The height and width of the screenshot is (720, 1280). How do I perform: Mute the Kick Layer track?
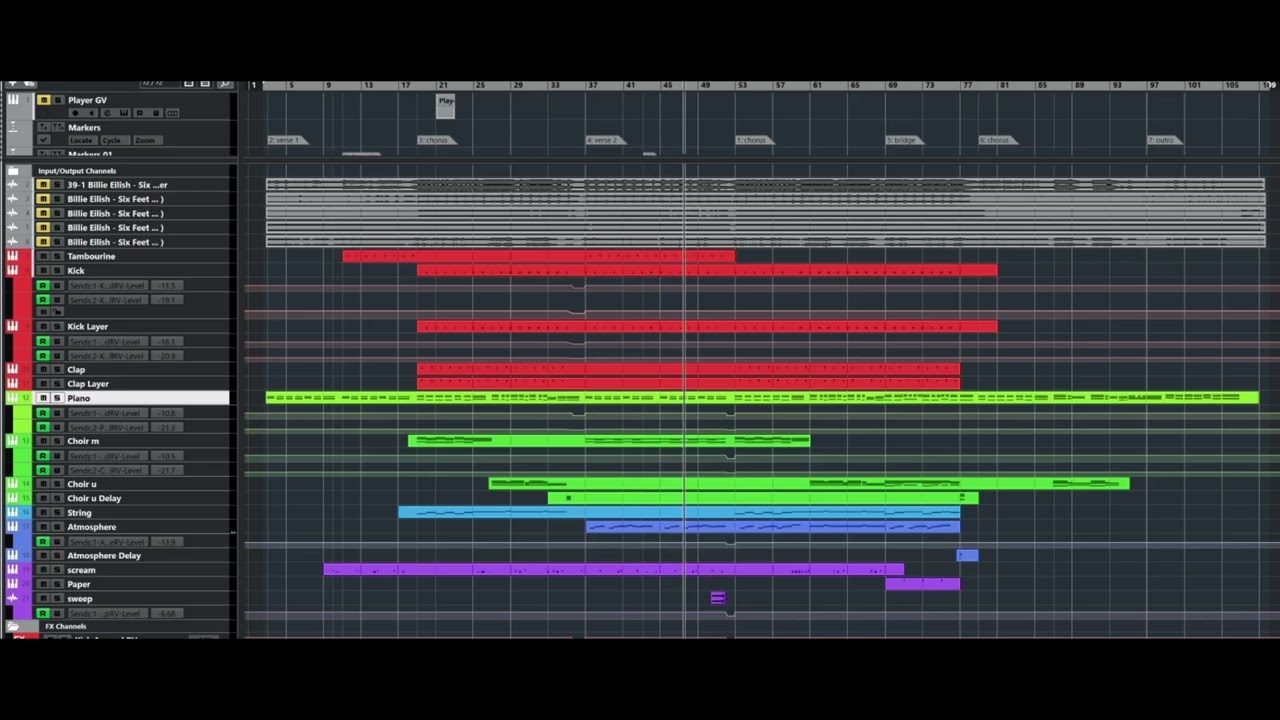[43, 326]
